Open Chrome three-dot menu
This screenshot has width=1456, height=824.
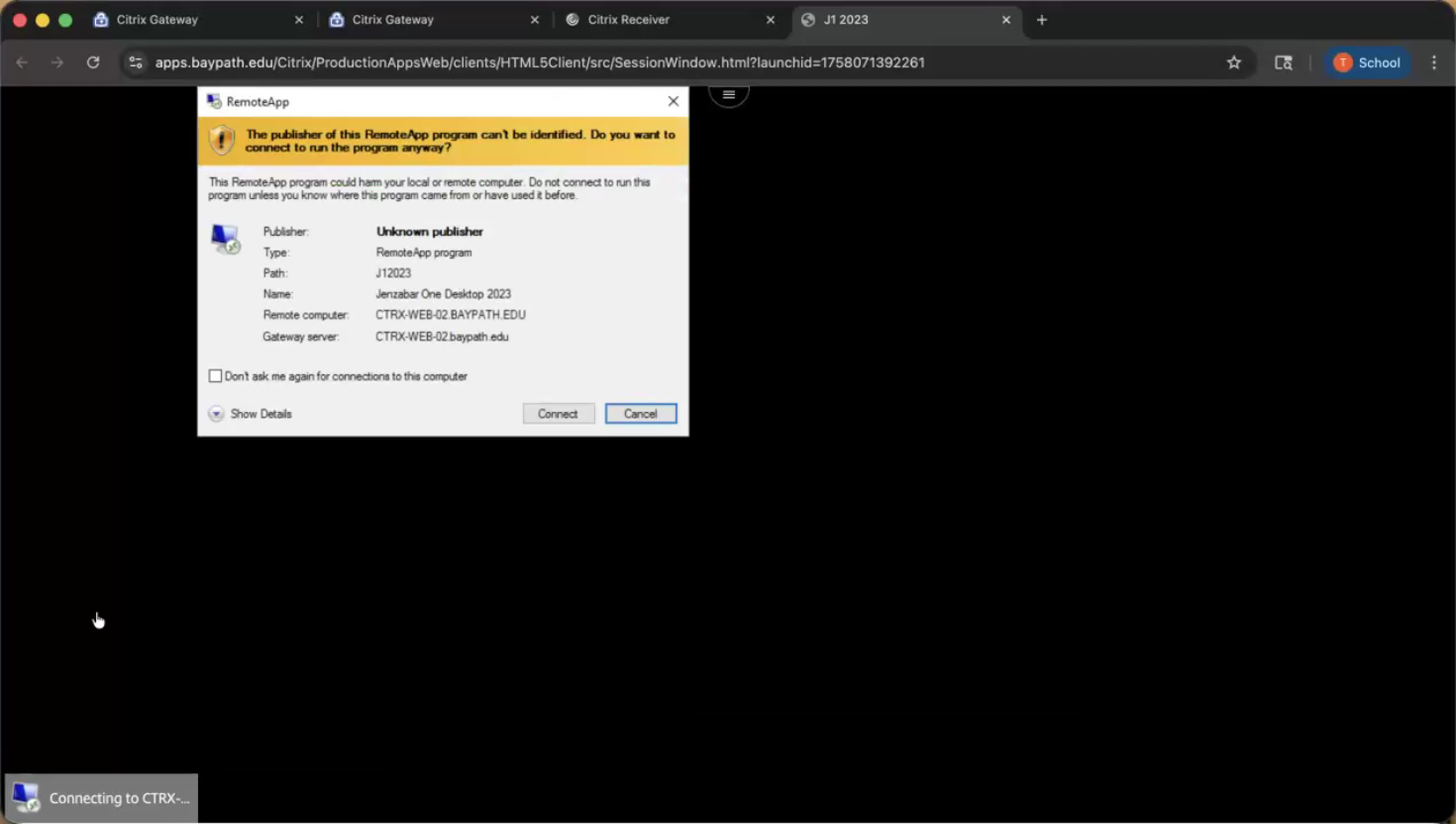click(1433, 62)
